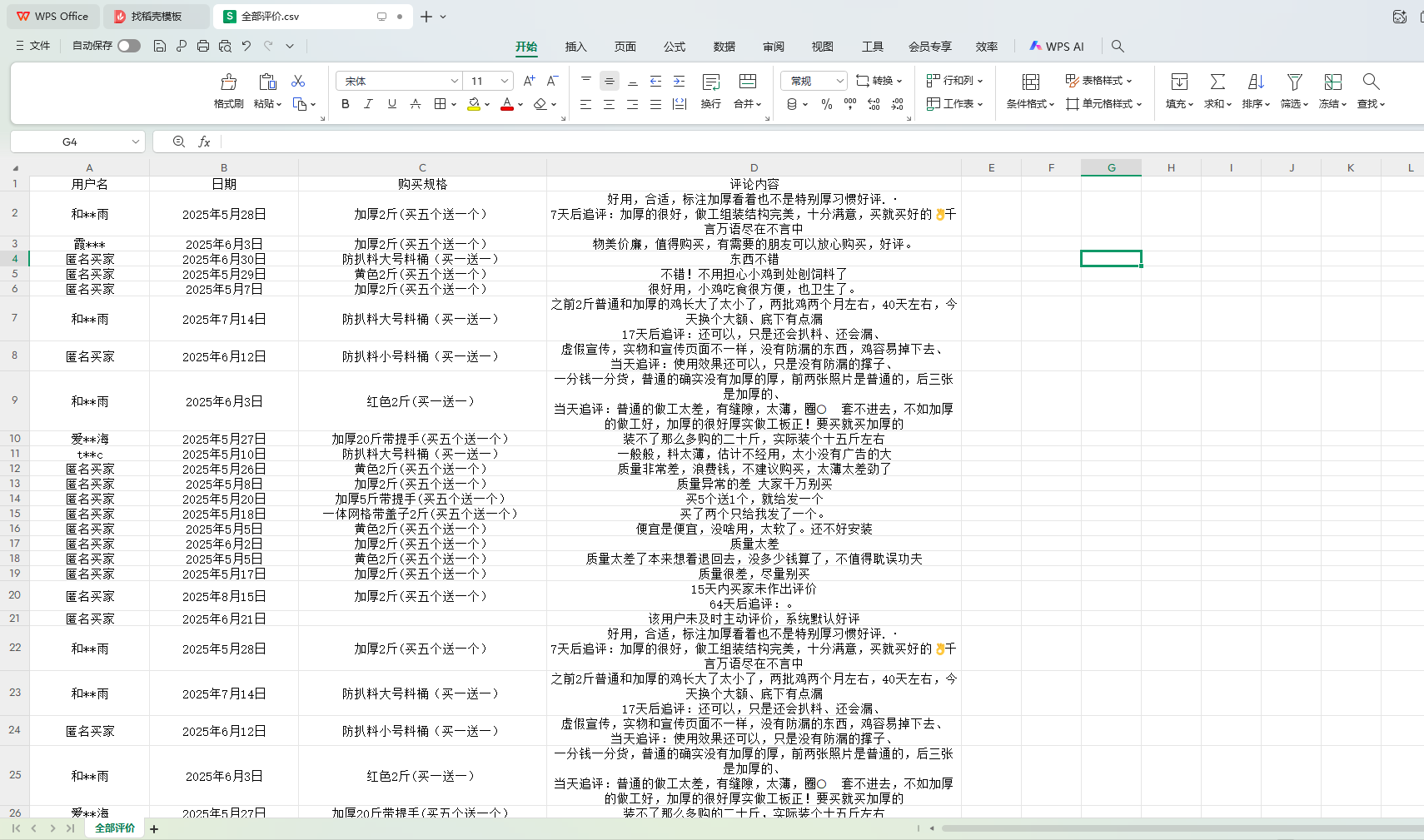Toggle the AutoSave (自动保存) switch
The height and width of the screenshot is (840, 1424).
(129, 46)
